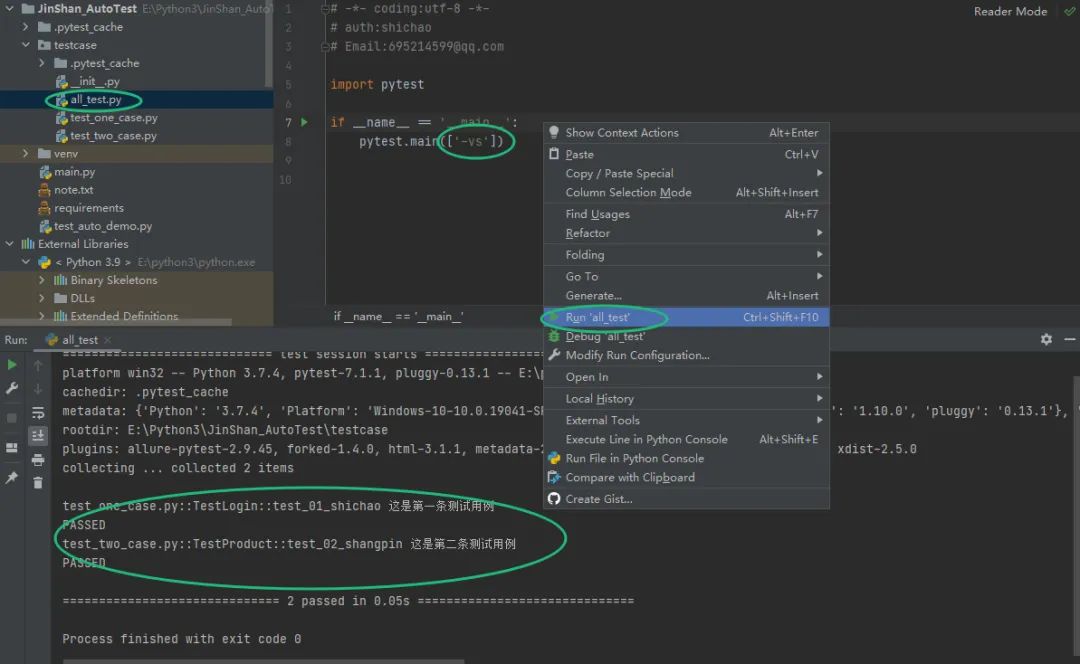Choose Run File in Python Console
The height and width of the screenshot is (664, 1080).
click(686, 458)
